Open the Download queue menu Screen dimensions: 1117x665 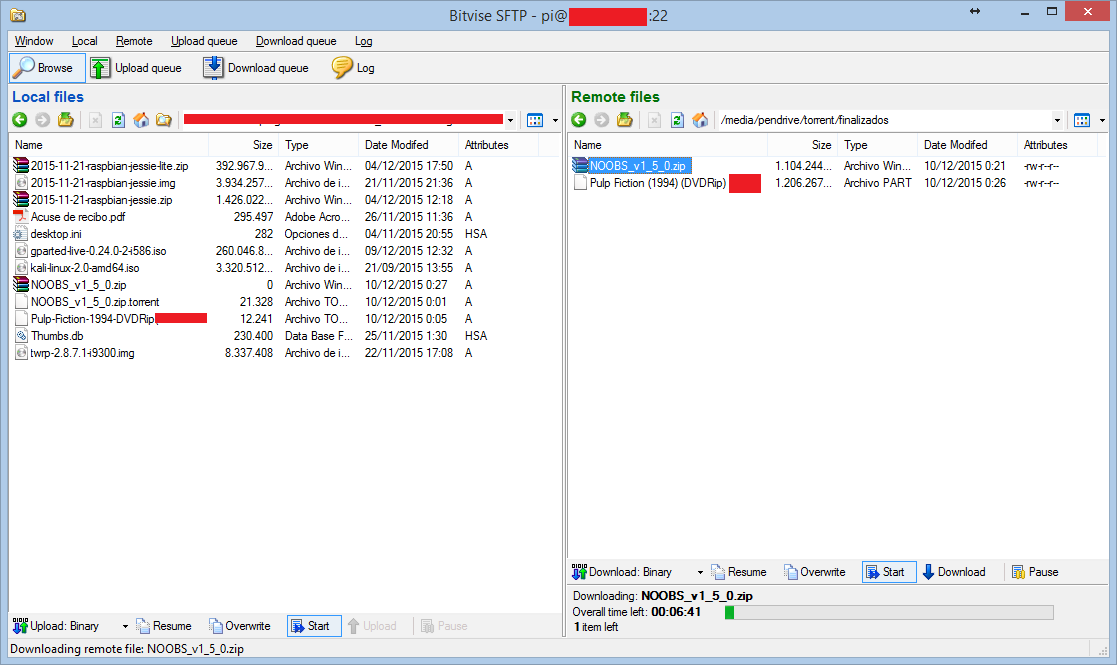pos(296,41)
